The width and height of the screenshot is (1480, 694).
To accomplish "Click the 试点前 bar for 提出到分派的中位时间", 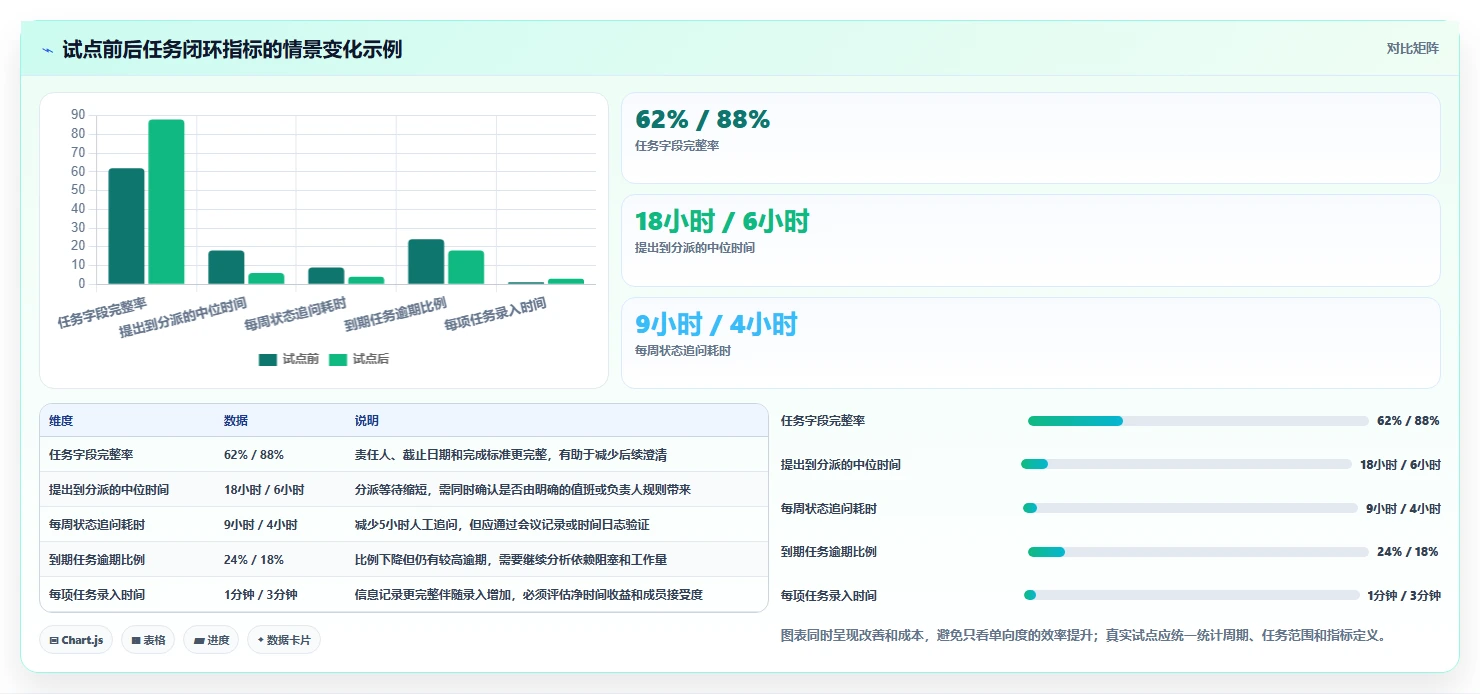I will (x=226, y=267).
